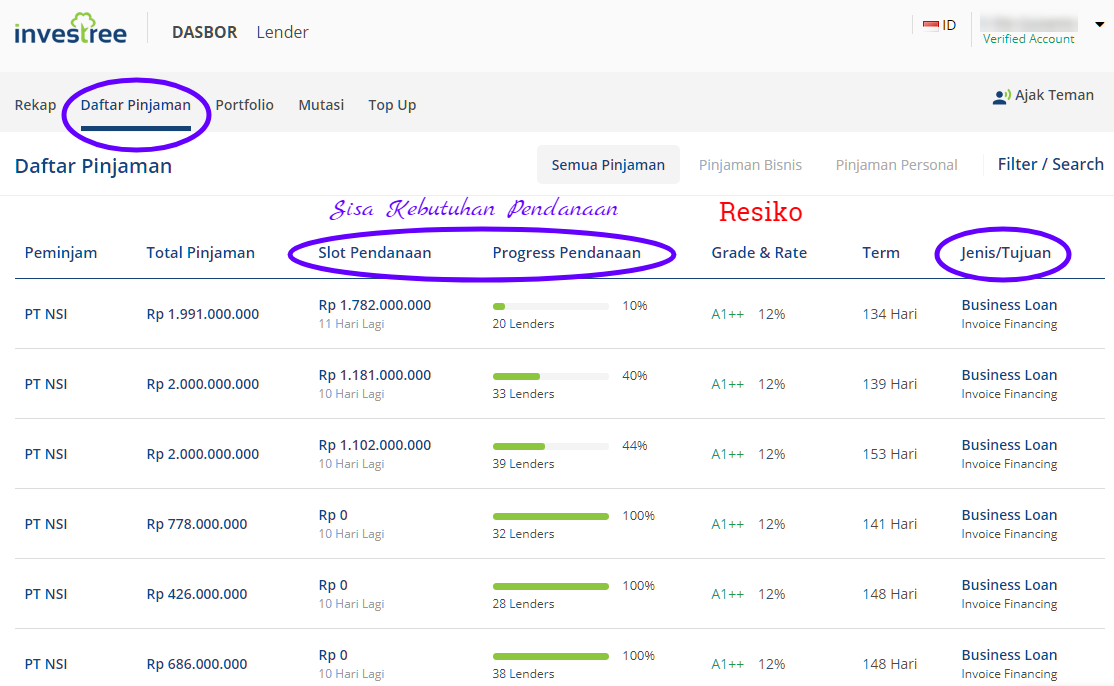
Task: Switch to the Portfolio tab
Action: [x=244, y=104]
